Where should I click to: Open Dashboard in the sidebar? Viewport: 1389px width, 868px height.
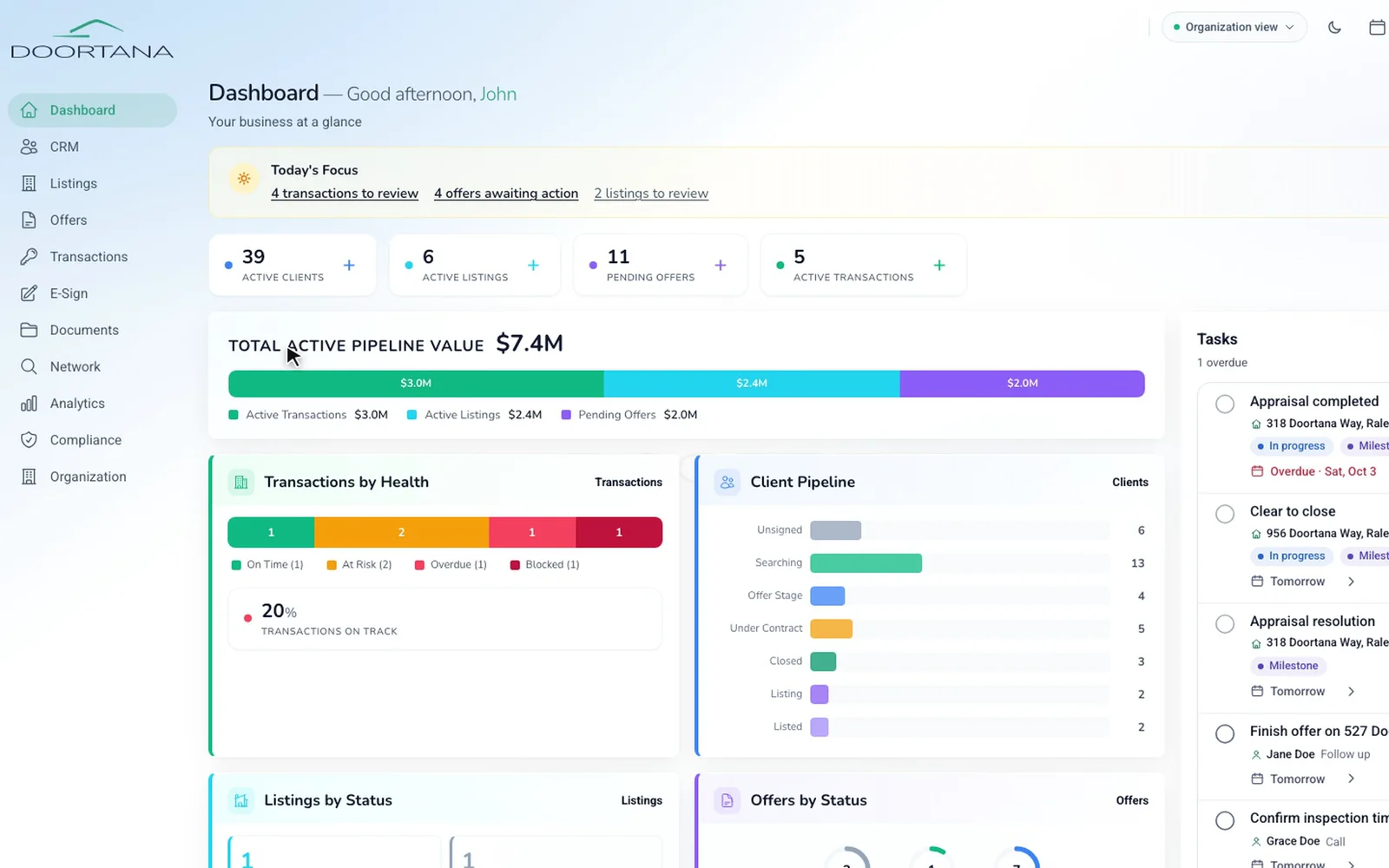coord(92,110)
